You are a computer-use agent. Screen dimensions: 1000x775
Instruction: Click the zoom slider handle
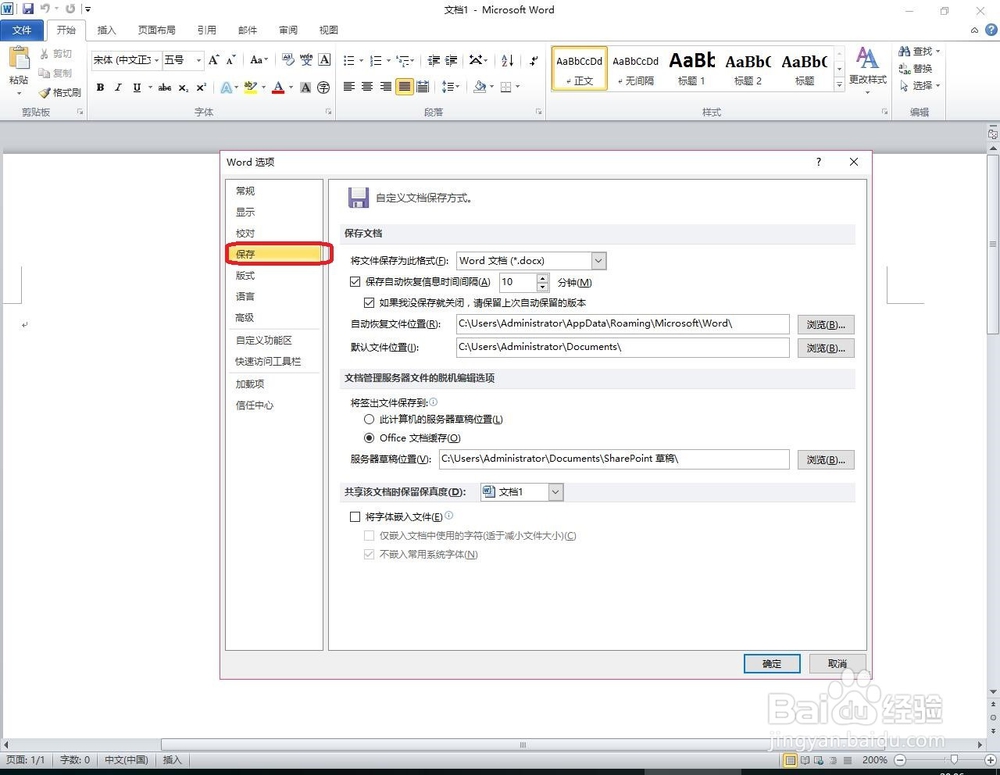point(953,760)
